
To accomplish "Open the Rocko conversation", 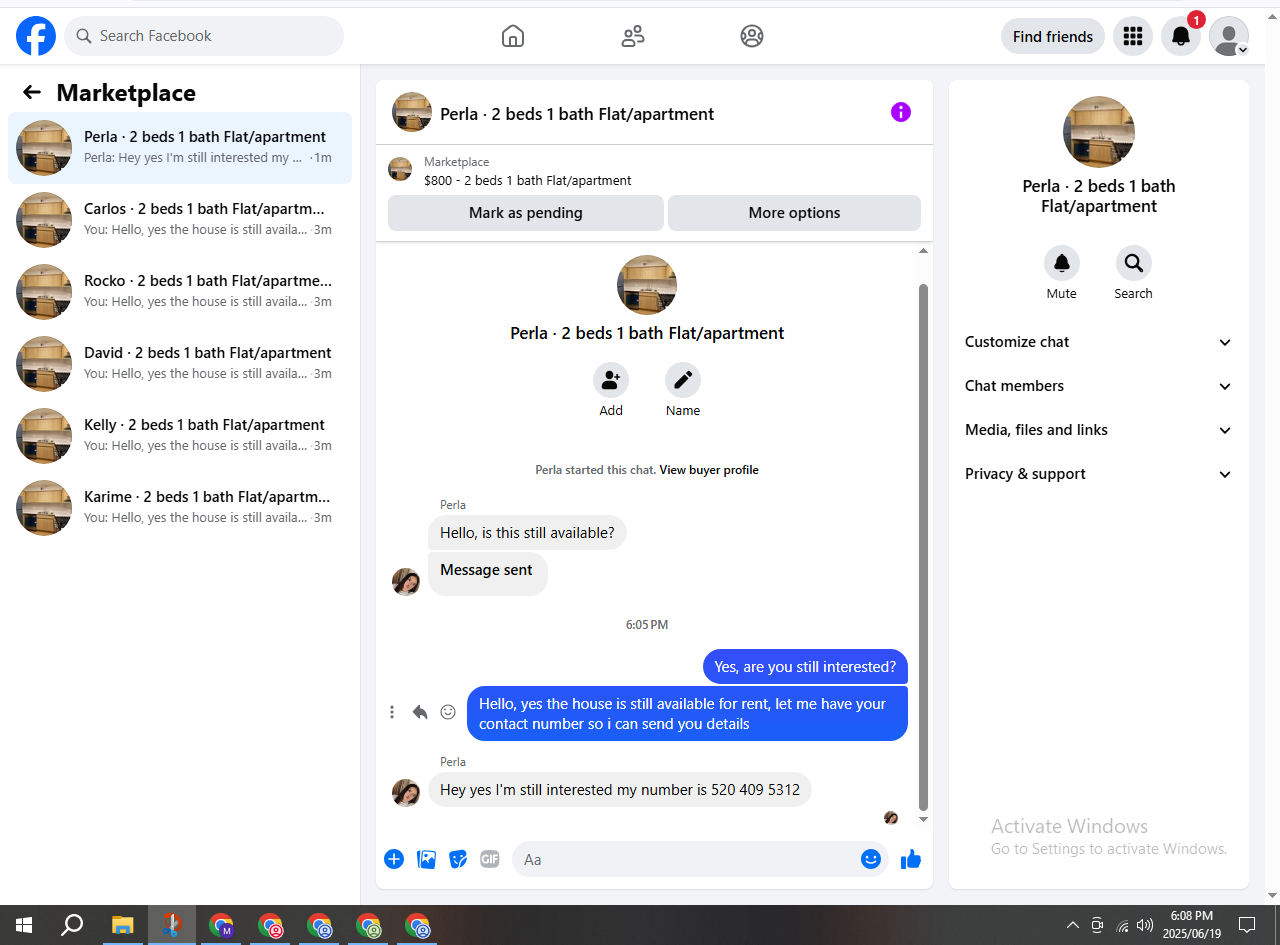I will pos(180,292).
